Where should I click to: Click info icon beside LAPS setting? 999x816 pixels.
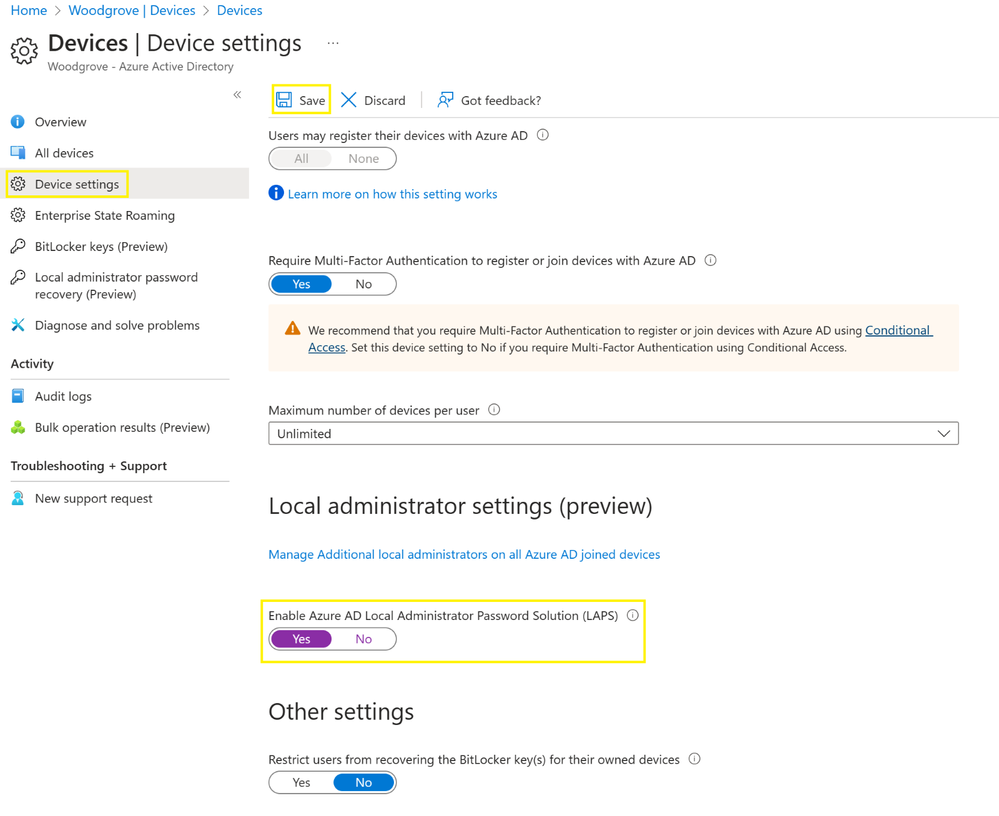pyautogui.click(x=632, y=615)
